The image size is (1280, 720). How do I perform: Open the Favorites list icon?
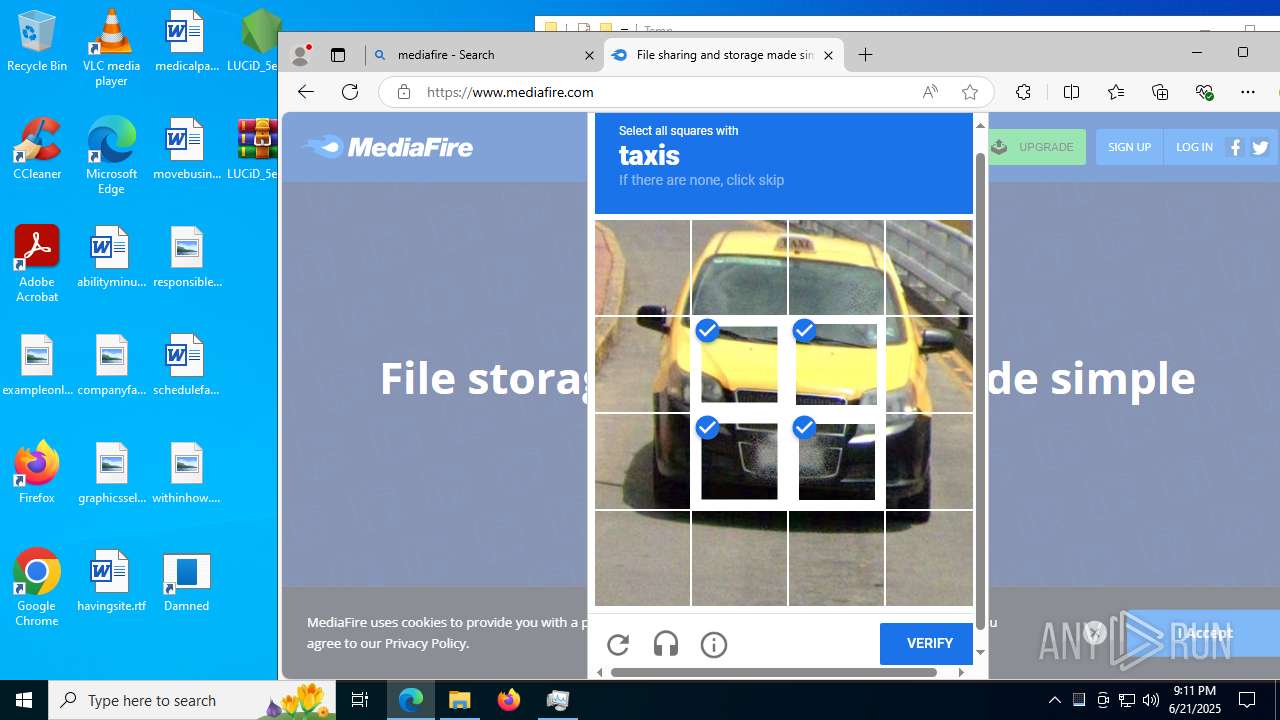coord(1116,92)
